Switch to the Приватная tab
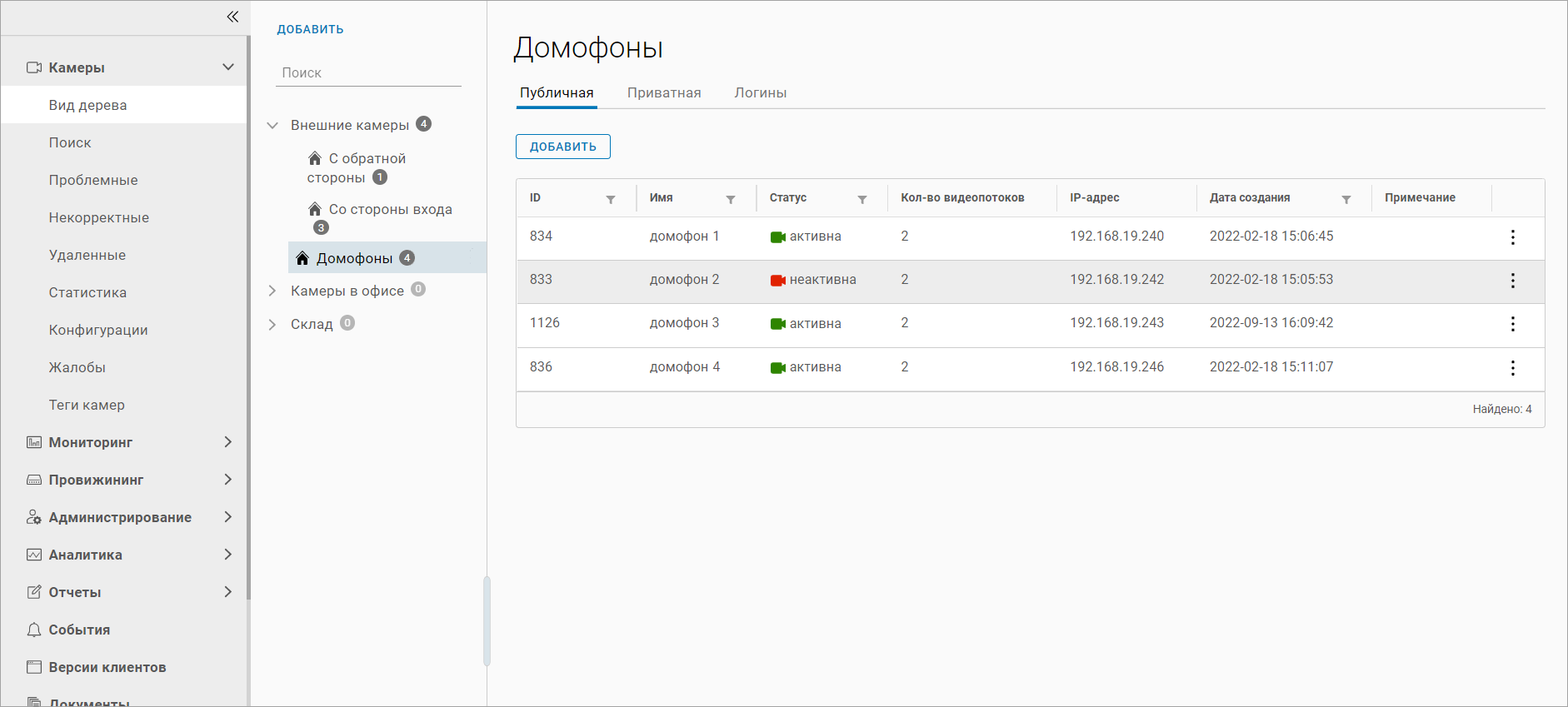The image size is (1568, 707). point(664,93)
